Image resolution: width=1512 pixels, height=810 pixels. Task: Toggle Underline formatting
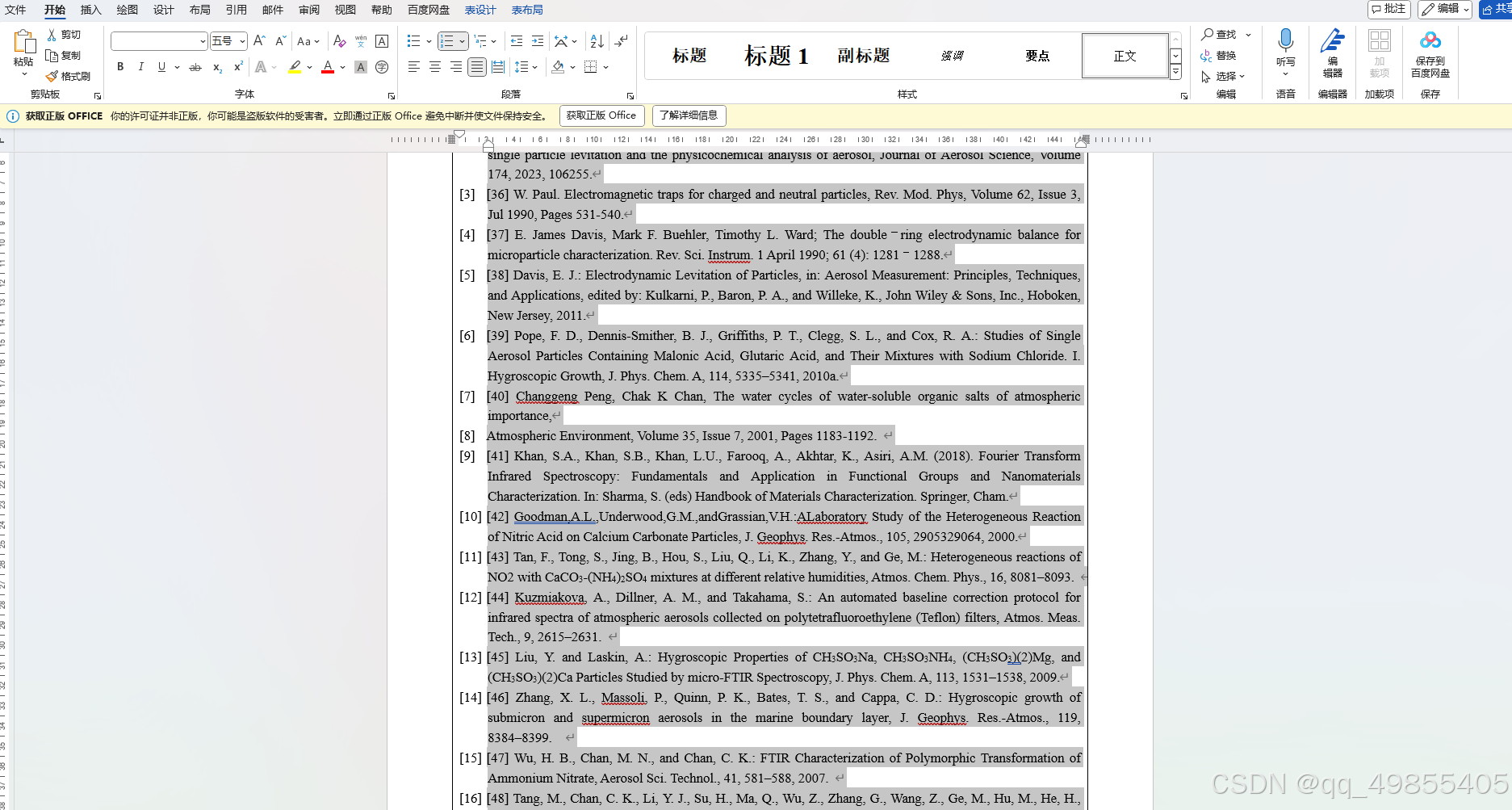(162, 67)
